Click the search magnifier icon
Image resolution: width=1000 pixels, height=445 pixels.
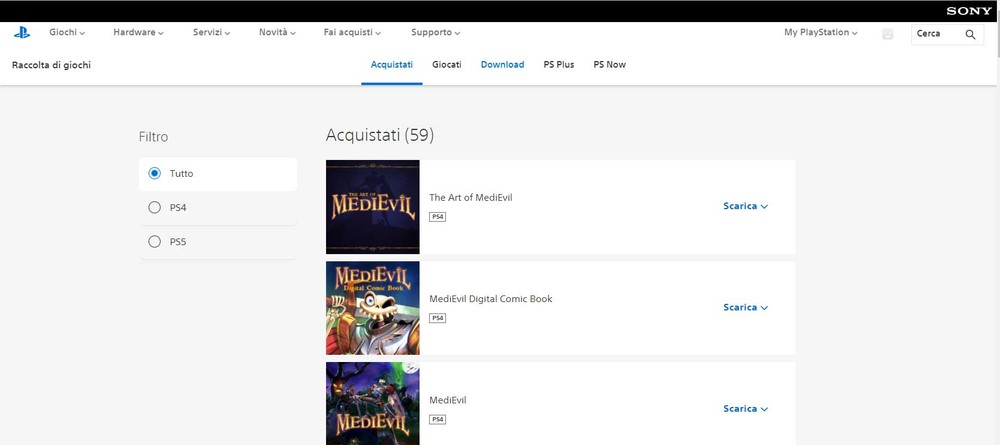[x=970, y=34]
